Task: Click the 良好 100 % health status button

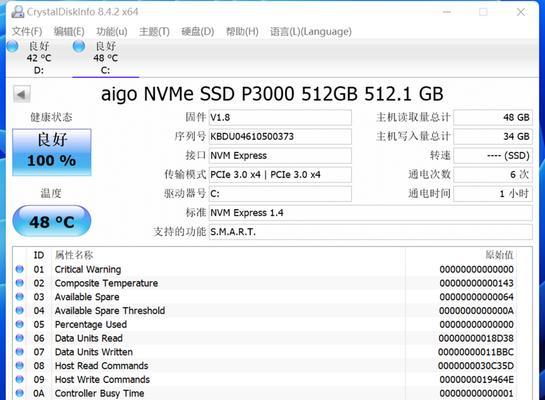Action: pos(52,152)
